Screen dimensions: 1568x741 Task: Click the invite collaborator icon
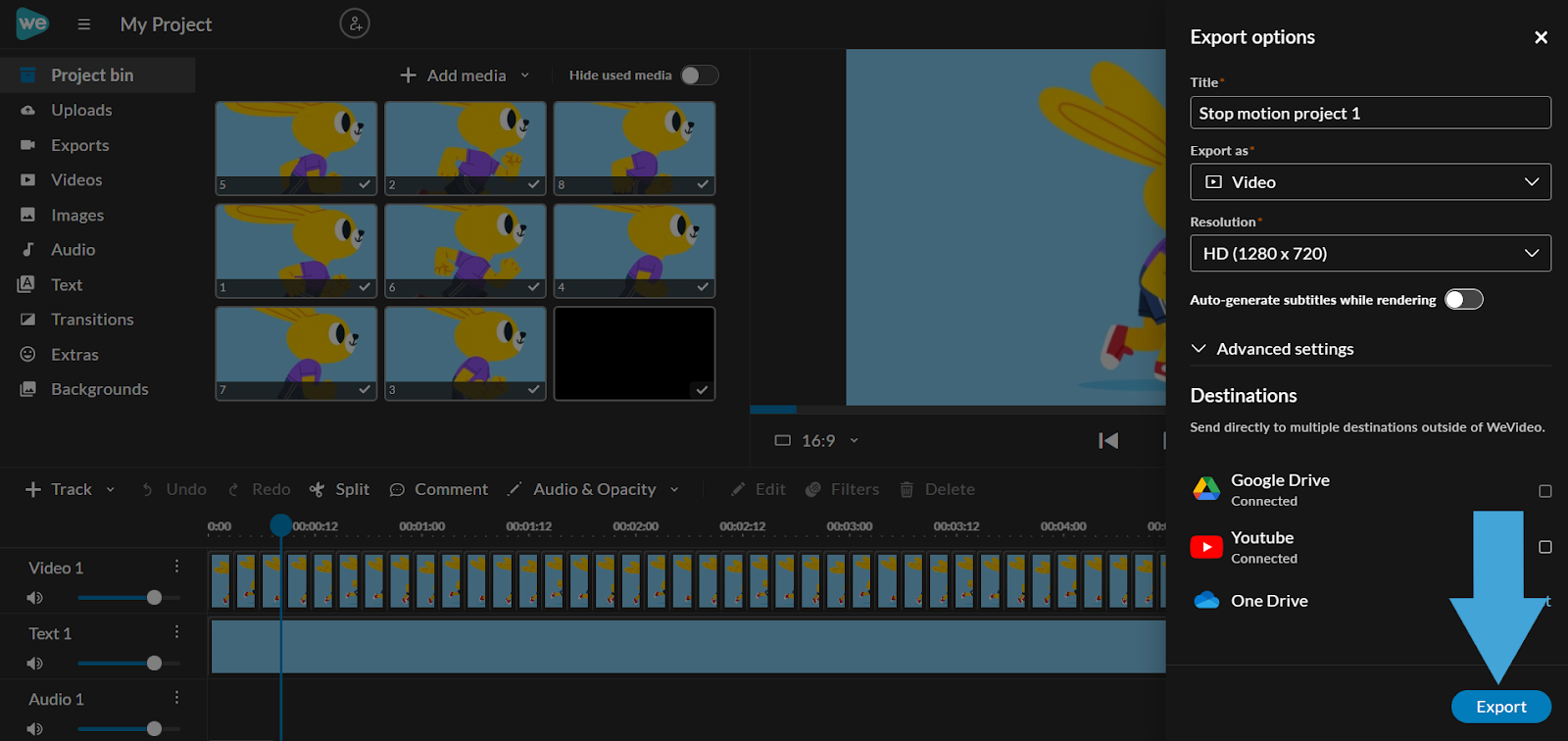click(355, 24)
